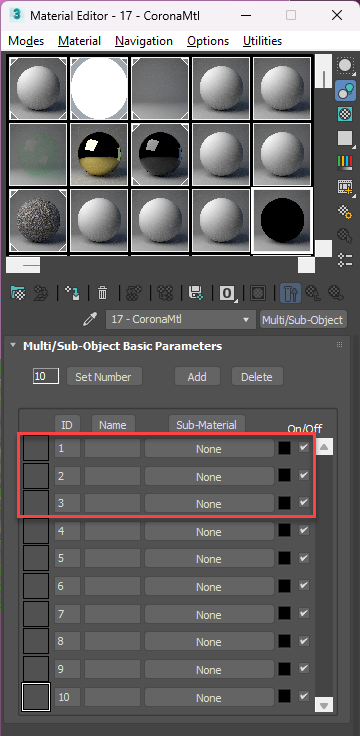The width and height of the screenshot is (360, 736).
Task: Open the Navigation menu
Action: click(144, 41)
